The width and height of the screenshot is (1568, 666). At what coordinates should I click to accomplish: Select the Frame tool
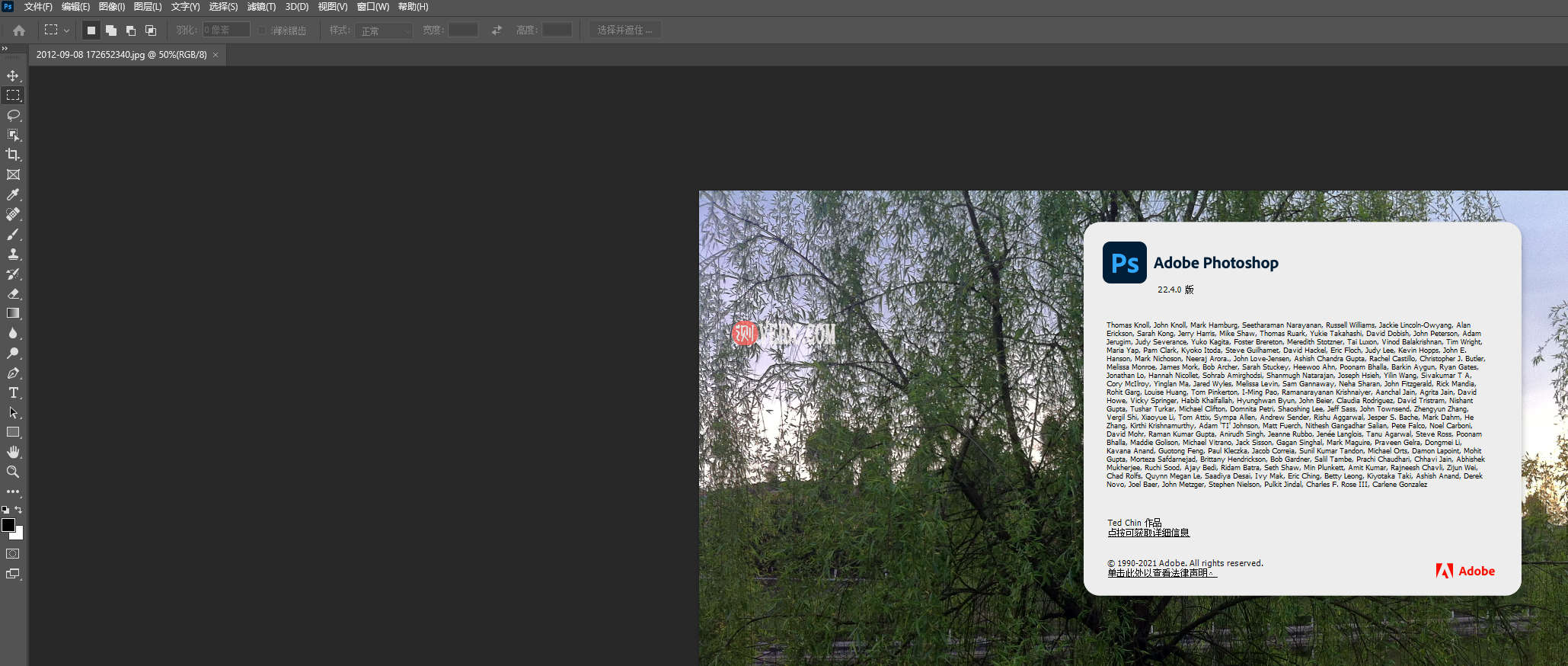[x=13, y=175]
